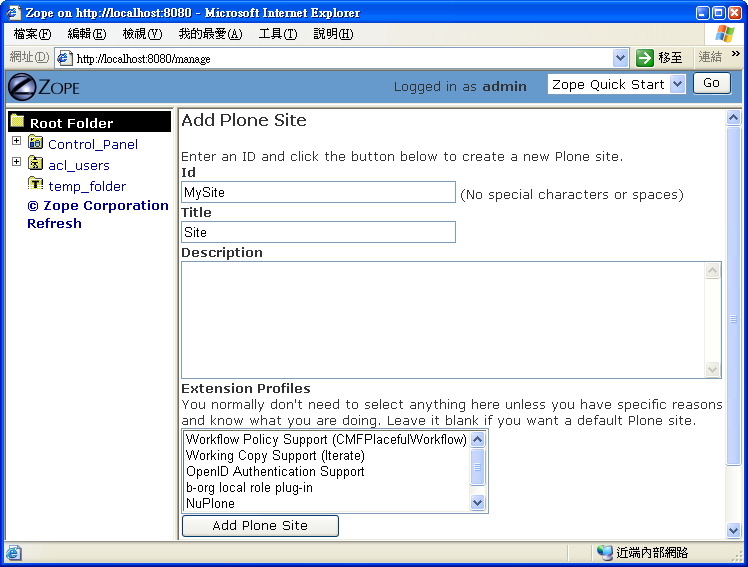Click the temp_folder icon
The height and width of the screenshot is (567, 748).
point(35,183)
